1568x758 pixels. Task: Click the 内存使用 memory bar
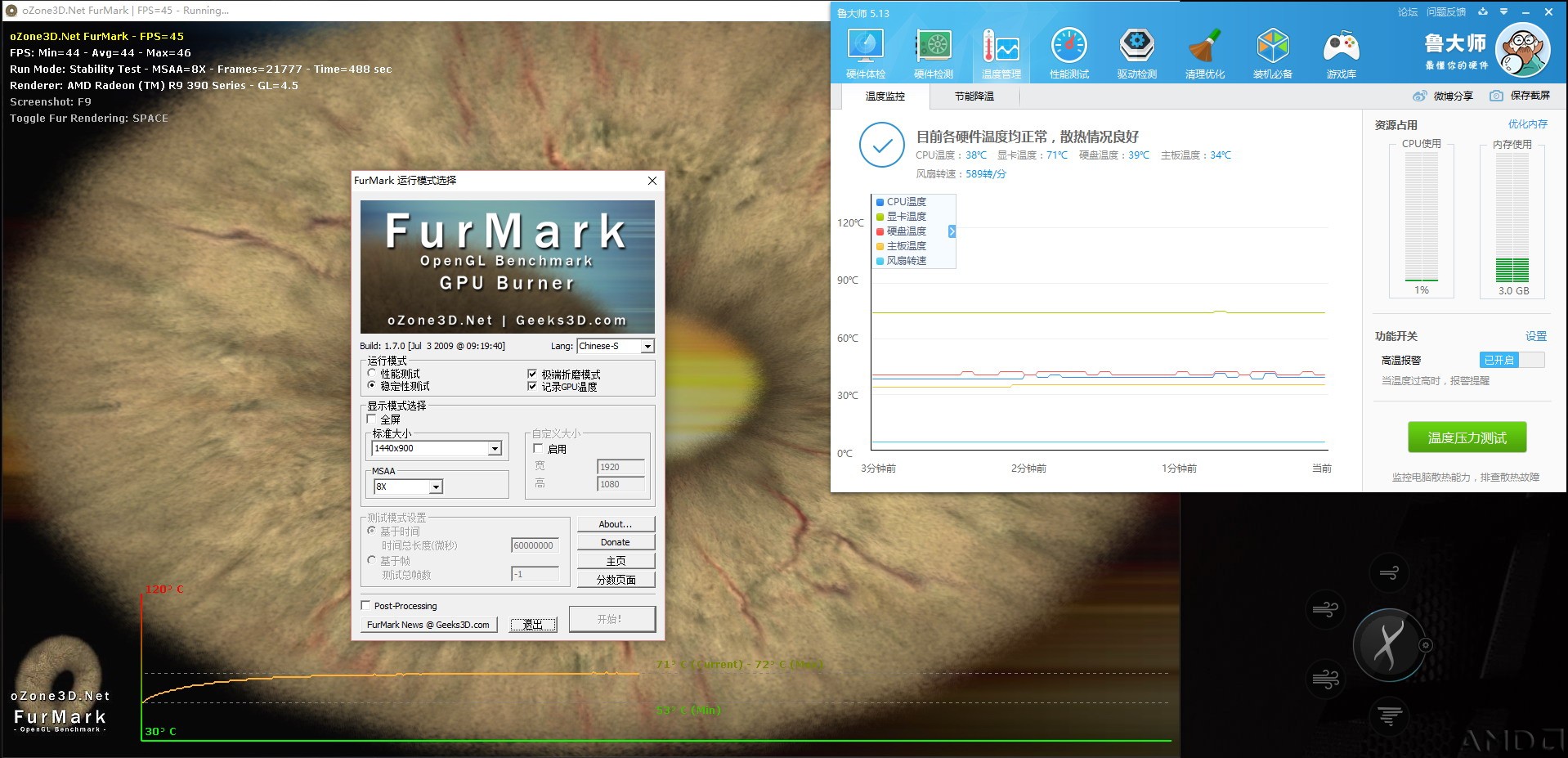click(x=1512, y=218)
